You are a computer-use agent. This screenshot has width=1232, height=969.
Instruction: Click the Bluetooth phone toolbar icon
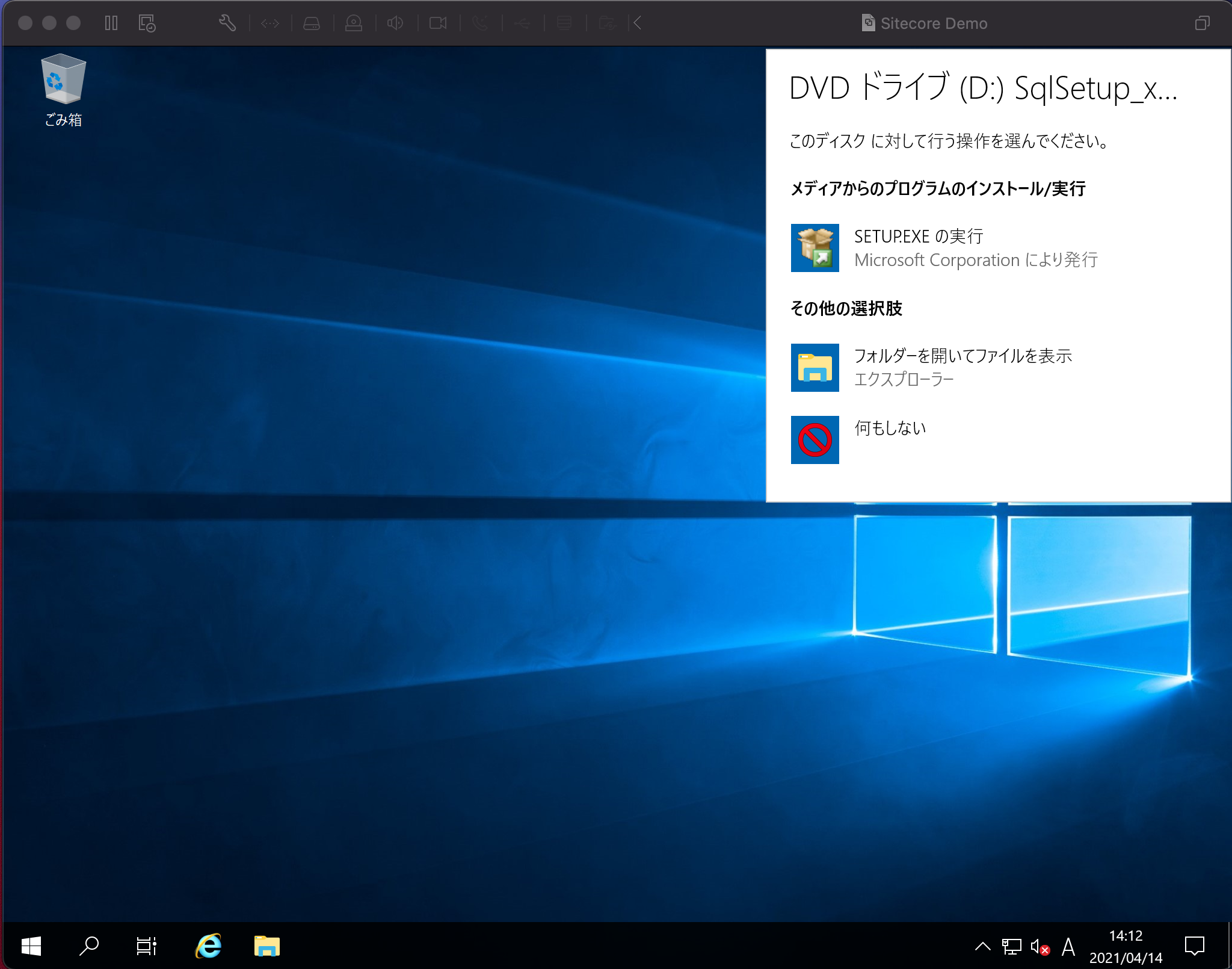pos(480,23)
